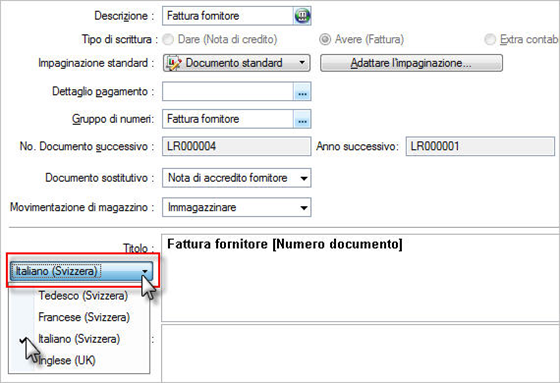Expand Impaginazione standard dropdown arrow
This screenshot has width=560, height=383.
tap(302, 63)
